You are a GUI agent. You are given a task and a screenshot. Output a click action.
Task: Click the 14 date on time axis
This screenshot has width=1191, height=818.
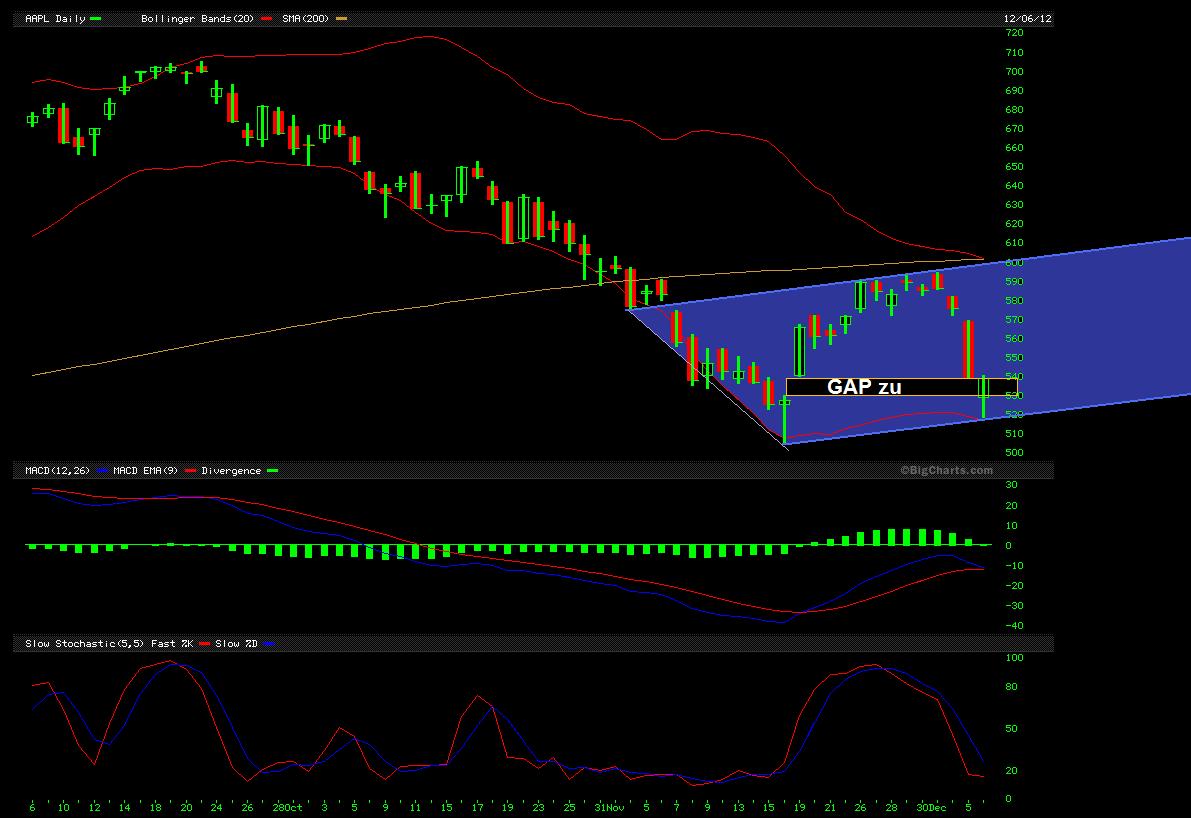tap(125, 807)
